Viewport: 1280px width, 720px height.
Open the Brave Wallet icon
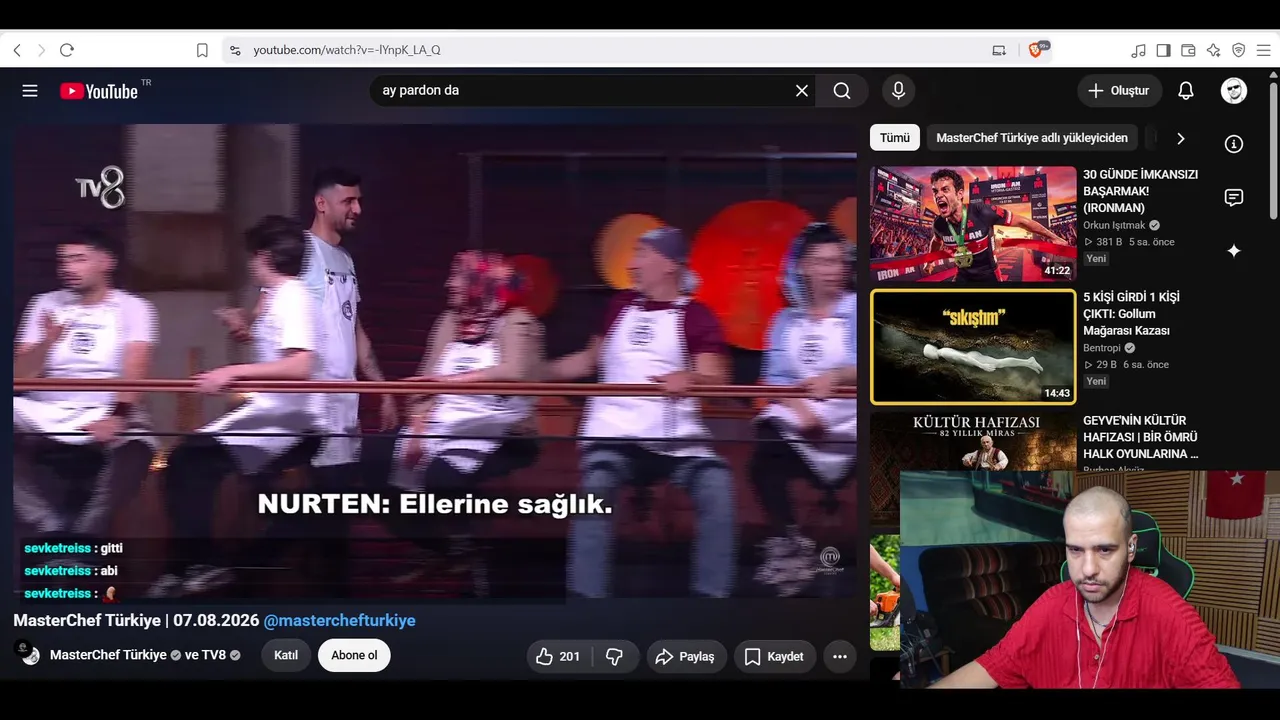click(1189, 50)
